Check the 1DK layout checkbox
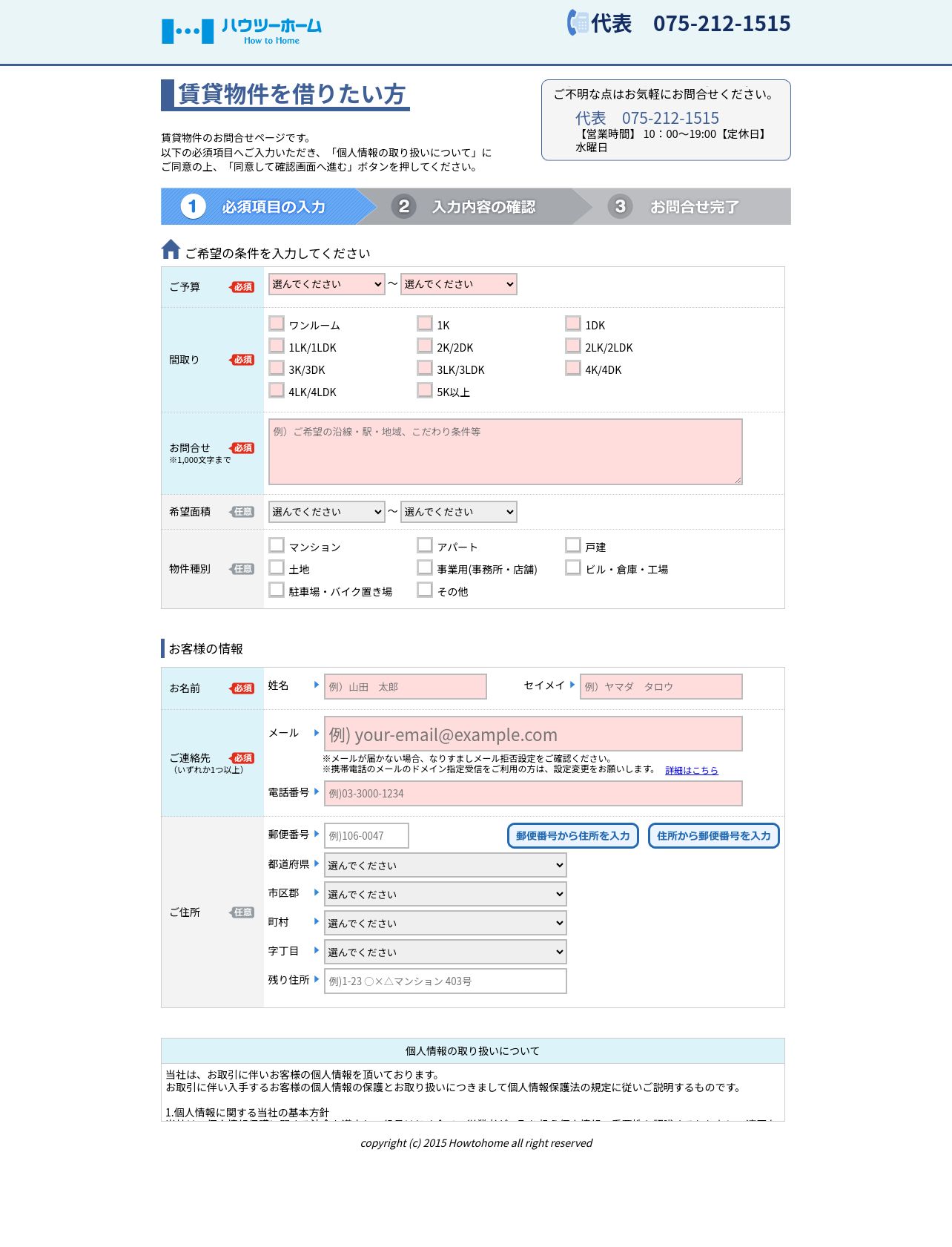The image size is (952, 1247). 573,323
